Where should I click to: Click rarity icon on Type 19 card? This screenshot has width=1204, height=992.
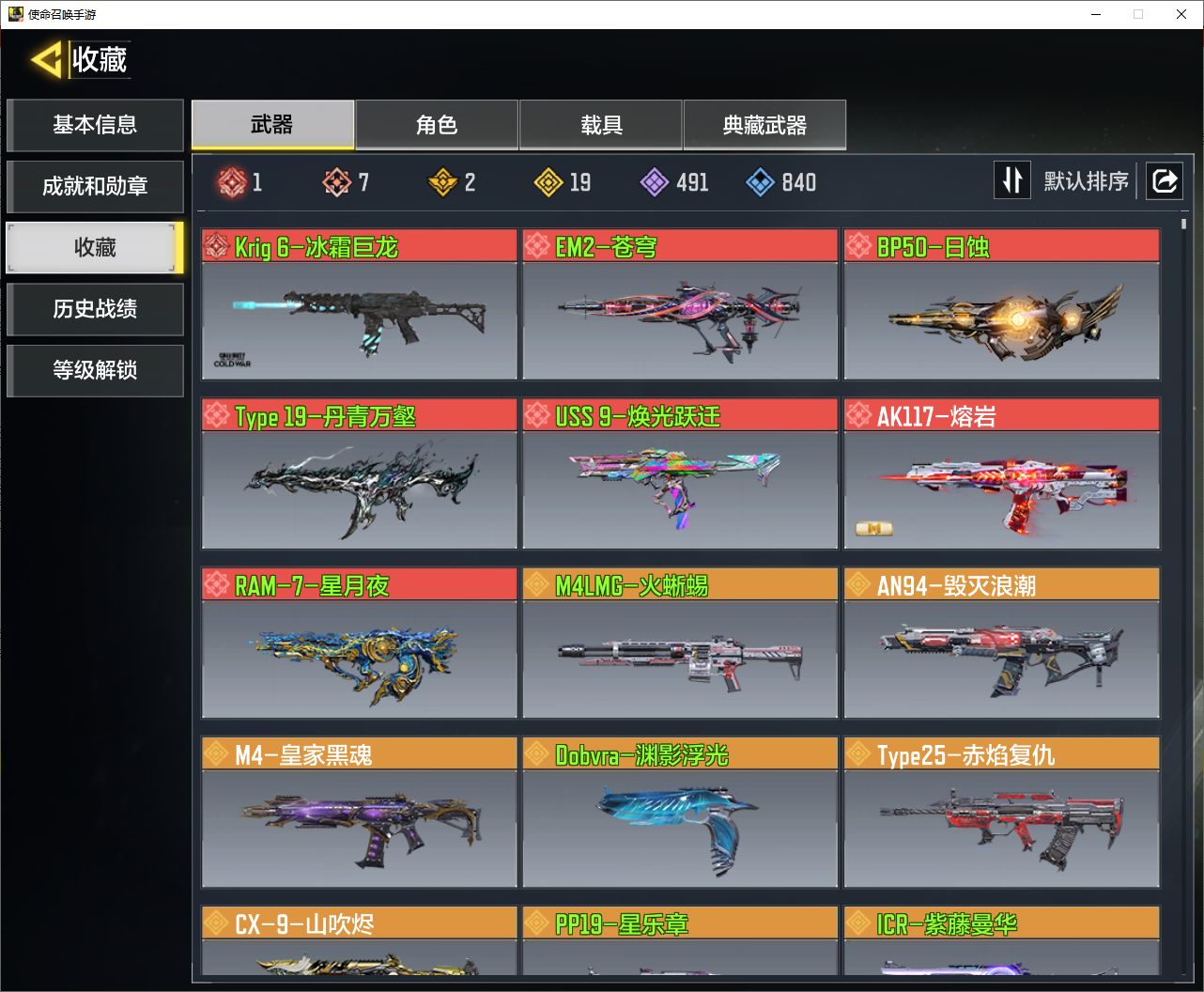point(217,415)
